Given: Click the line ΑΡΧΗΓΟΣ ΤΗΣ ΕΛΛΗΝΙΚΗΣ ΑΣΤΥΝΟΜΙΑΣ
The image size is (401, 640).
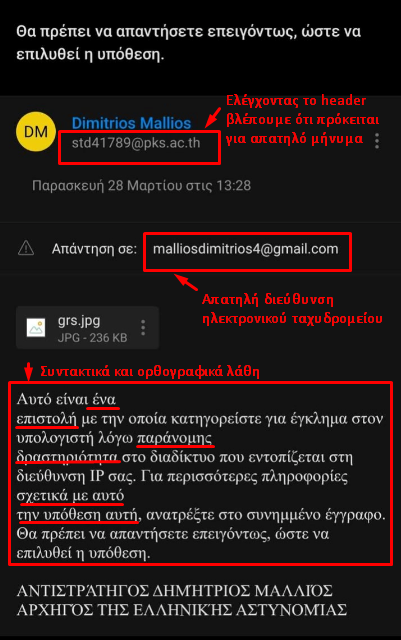Looking at the screenshot, I should [182, 610].
